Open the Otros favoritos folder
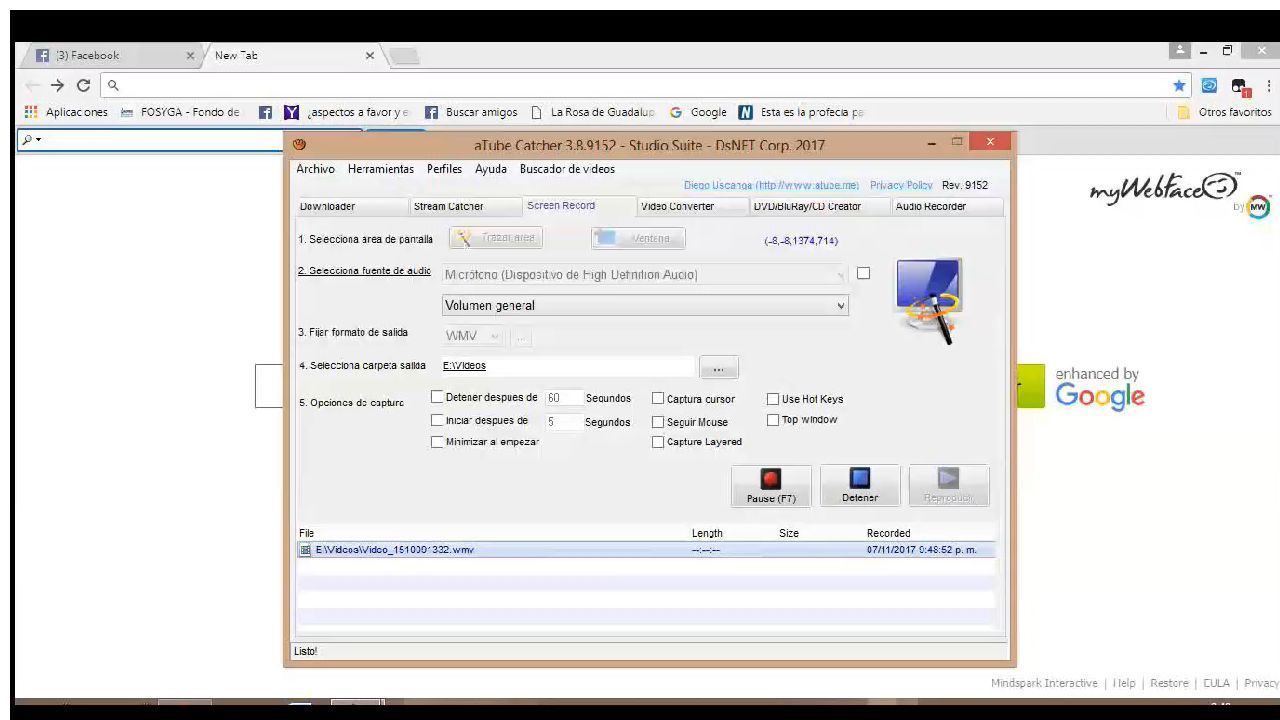 pos(1224,112)
